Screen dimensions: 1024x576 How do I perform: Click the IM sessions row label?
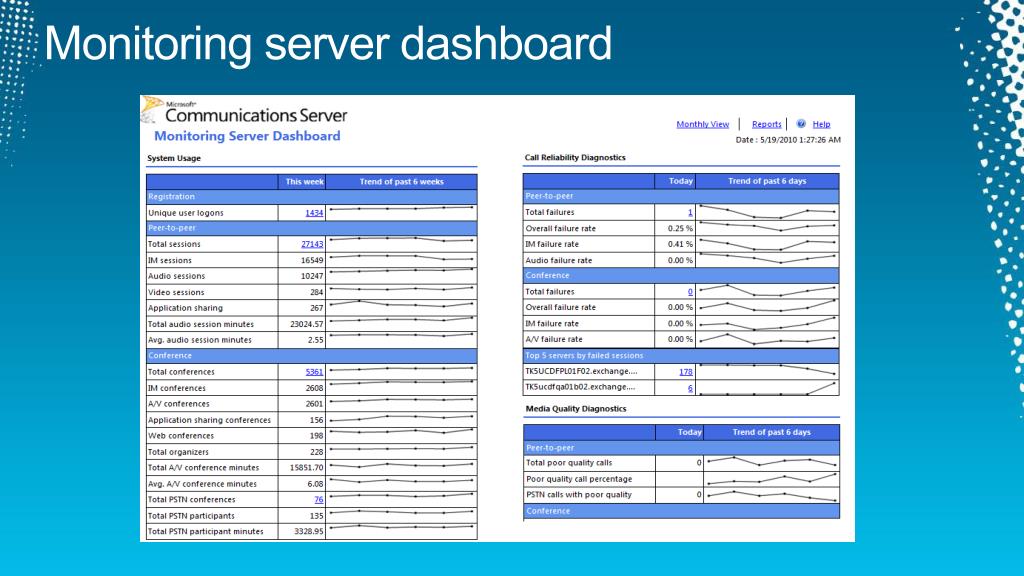[170, 260]
